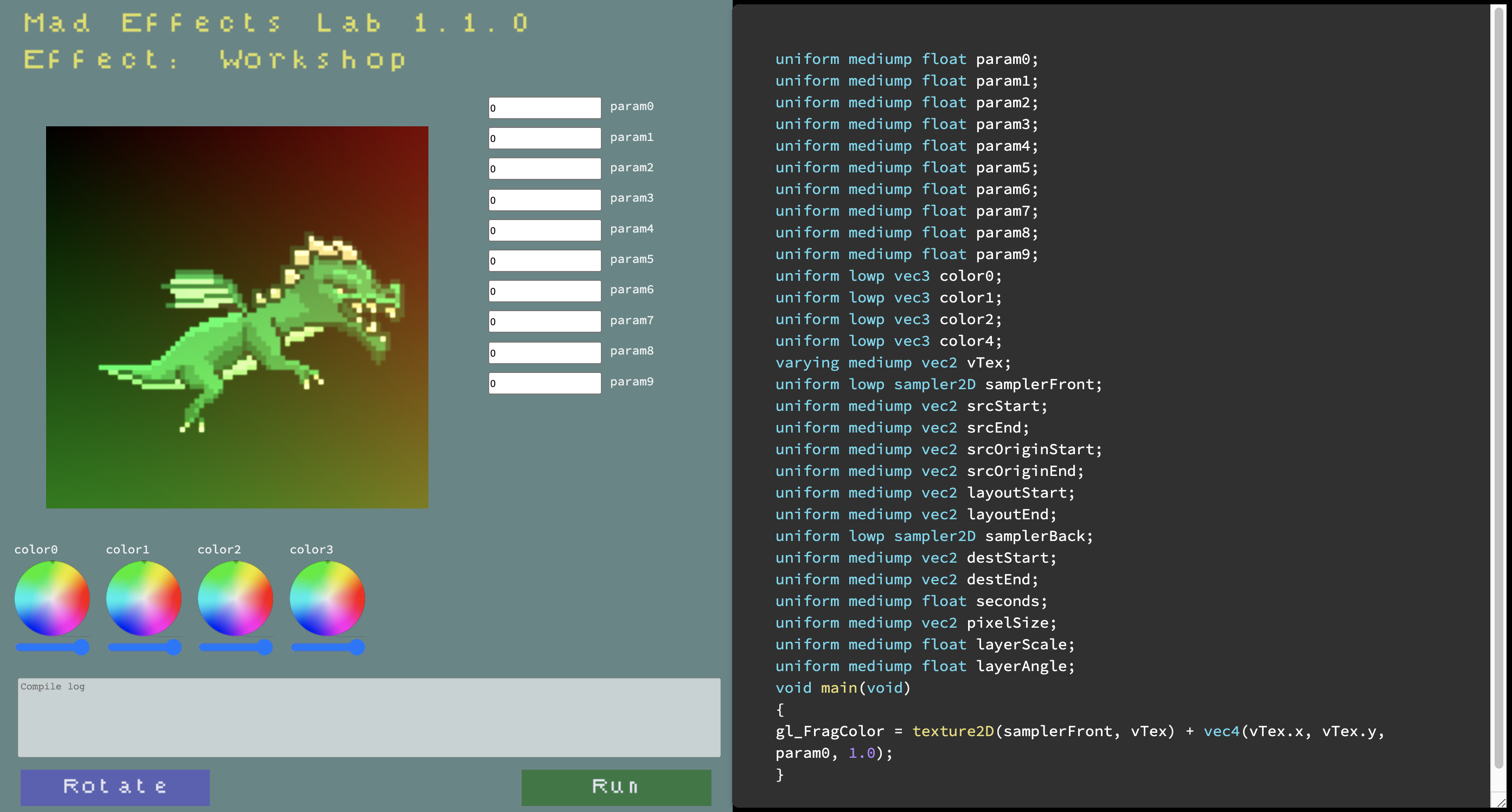Click inside the Compile log text area
Viewport: 1512px width, 812px height.
pos(369,718)
